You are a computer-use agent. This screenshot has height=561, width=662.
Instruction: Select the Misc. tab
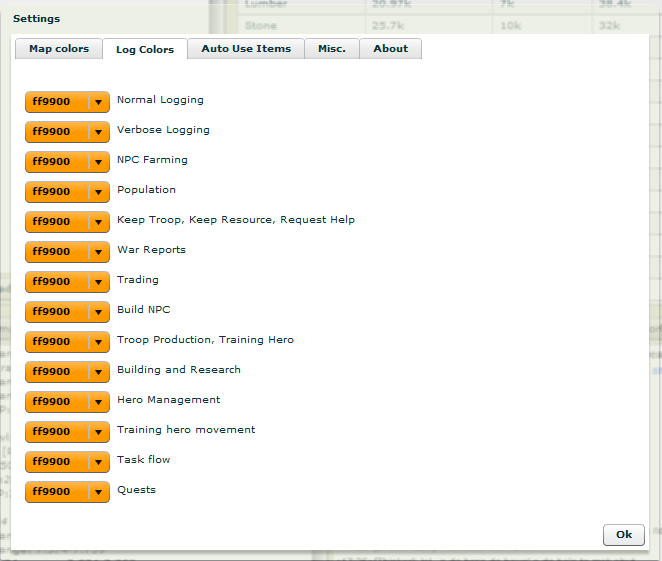pyautogui.click(x=332, y=48)
